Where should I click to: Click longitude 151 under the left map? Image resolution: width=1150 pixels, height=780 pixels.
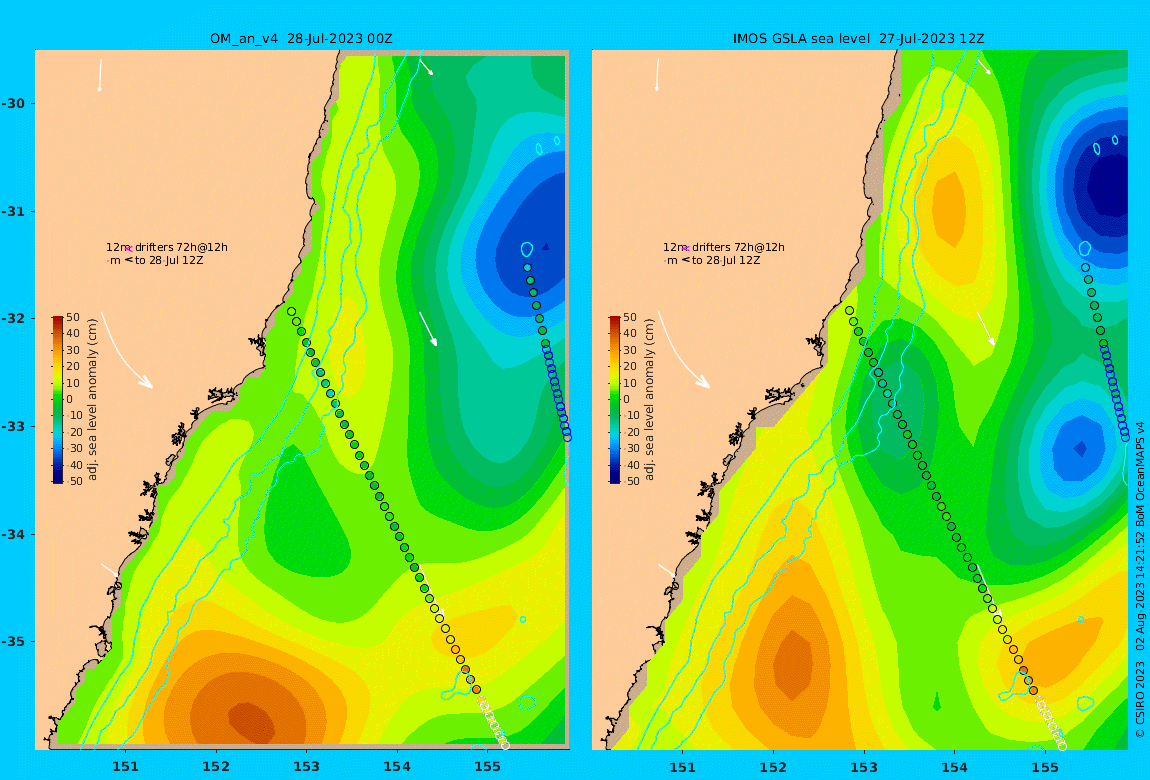(125, 767)
